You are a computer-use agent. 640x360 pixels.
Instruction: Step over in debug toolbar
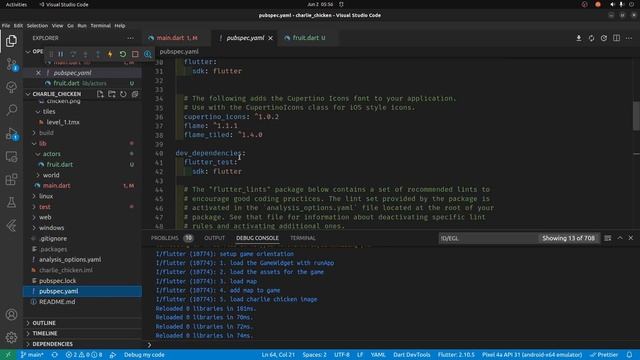click(x=73, y=54)
